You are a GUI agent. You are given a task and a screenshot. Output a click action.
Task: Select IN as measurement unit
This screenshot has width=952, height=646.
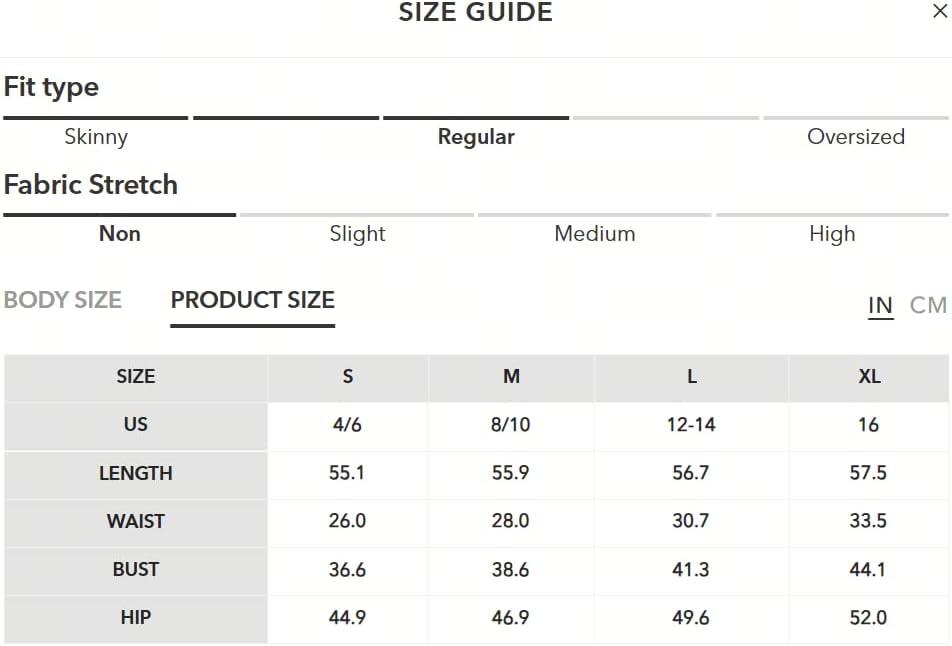pos(880,305)
